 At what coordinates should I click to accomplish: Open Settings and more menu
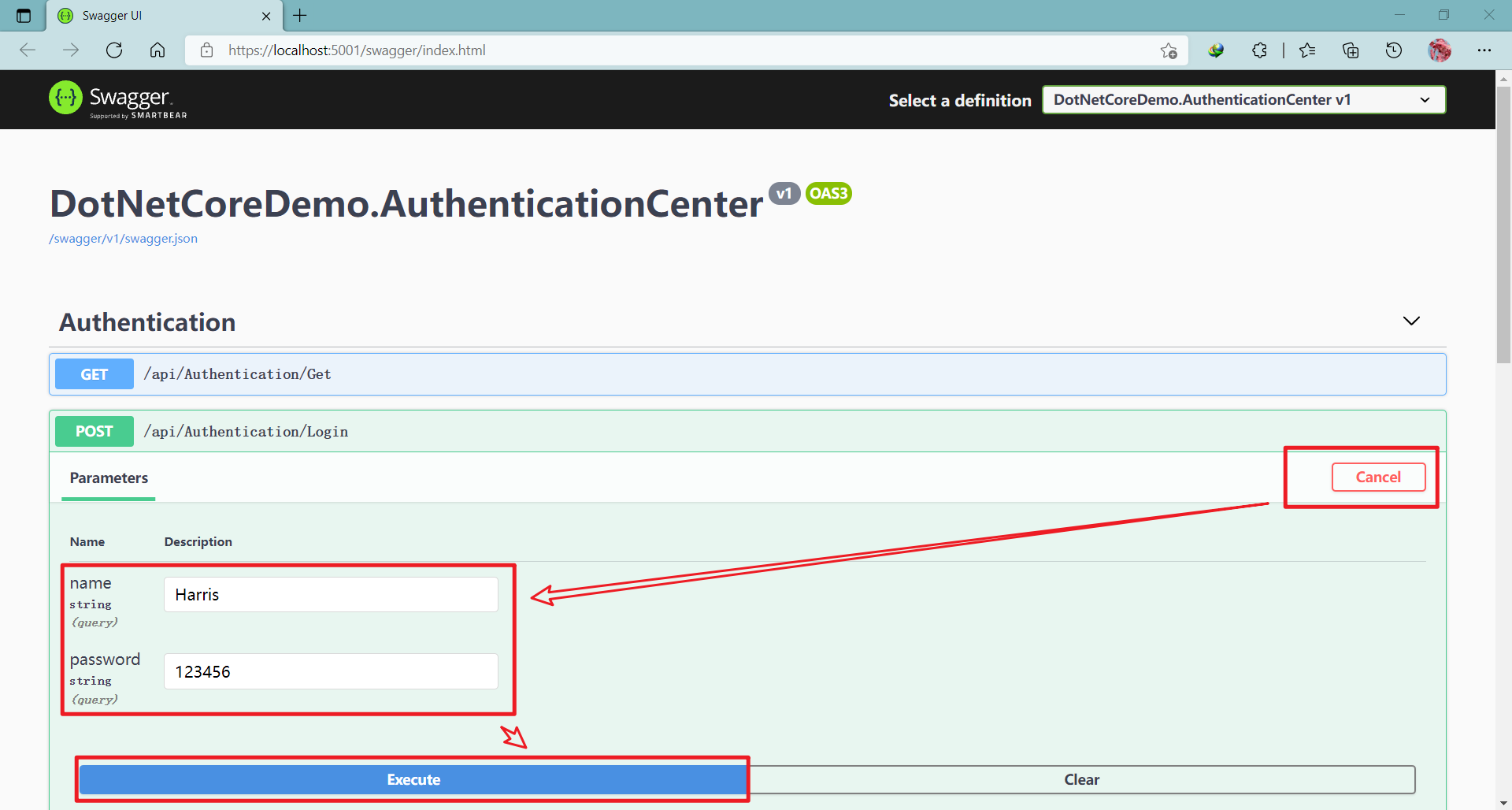coord(1484,50)
